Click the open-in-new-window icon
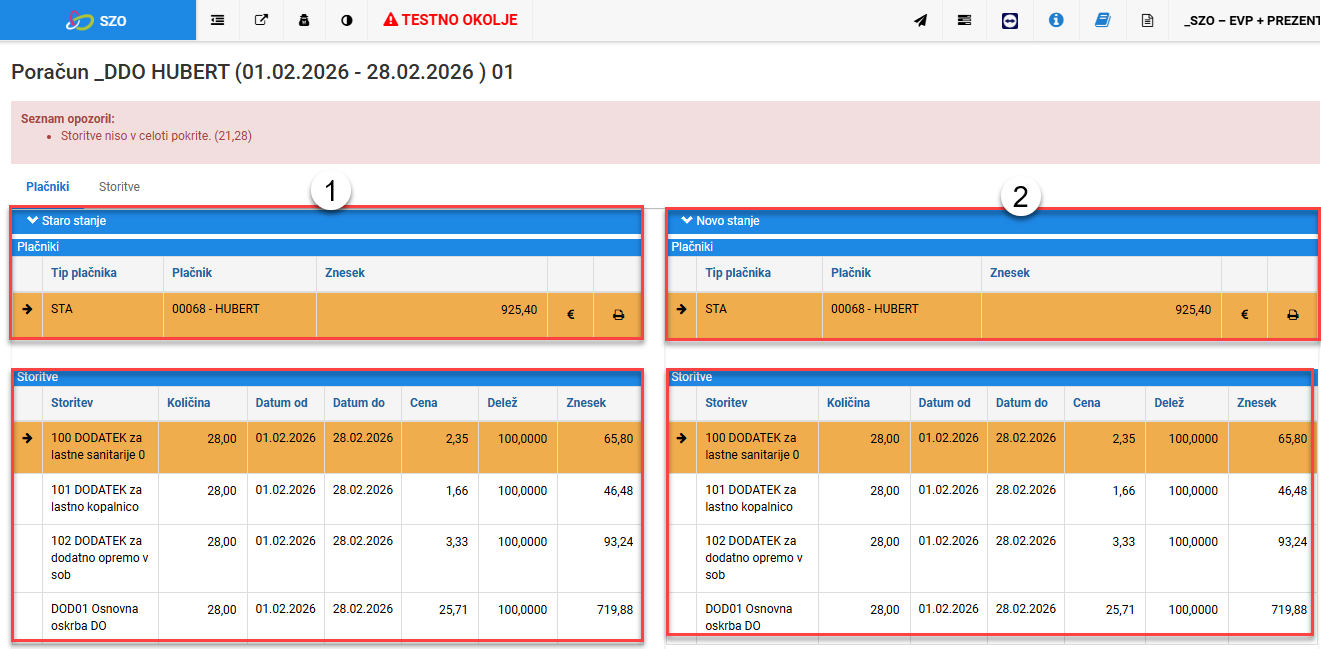 (261, 20)
